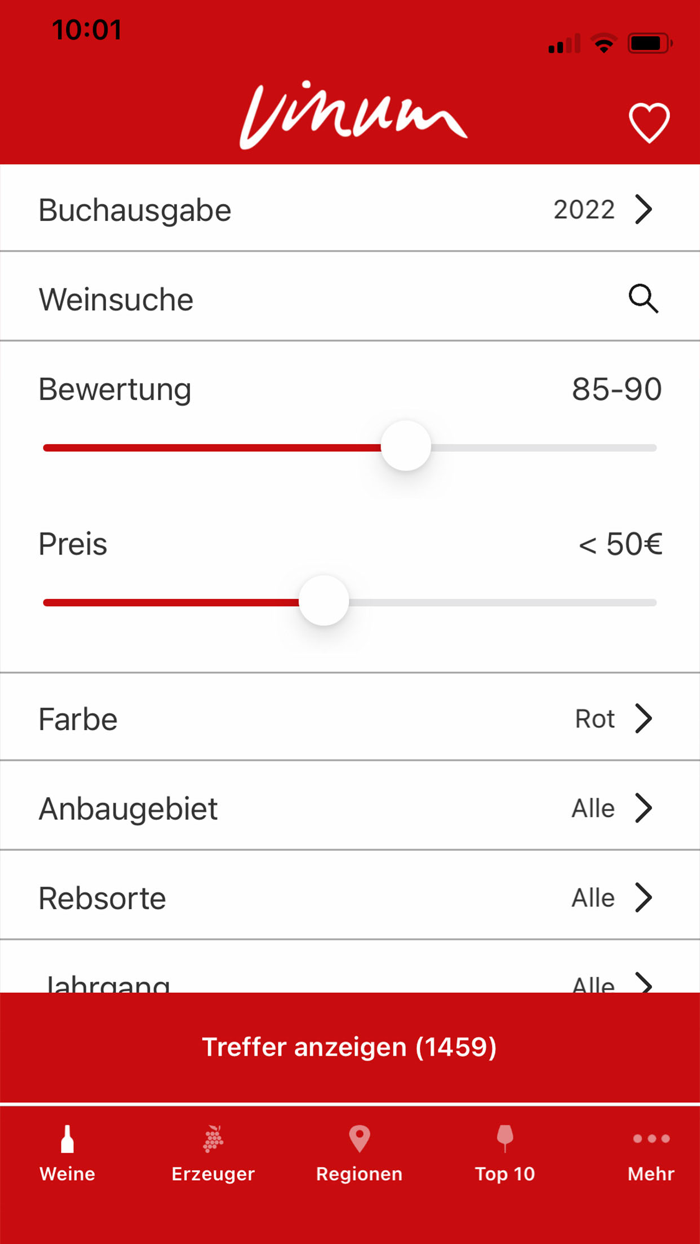700x1244 pixels.
Task: Expand the Rebsorte filter
Action: pos(350,896)
